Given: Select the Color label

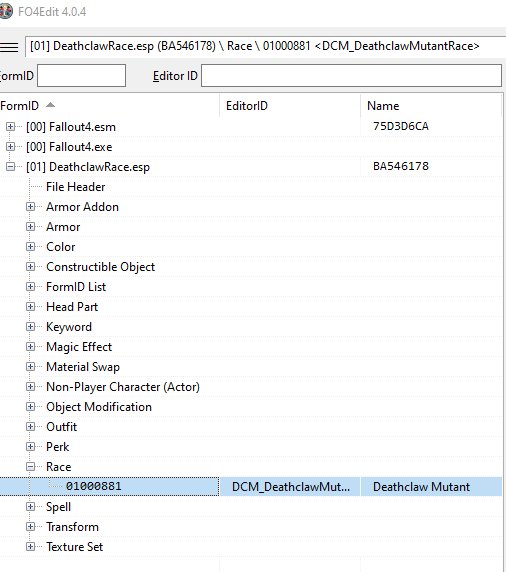Looking at the screenshot, I should tap(61, 247).
